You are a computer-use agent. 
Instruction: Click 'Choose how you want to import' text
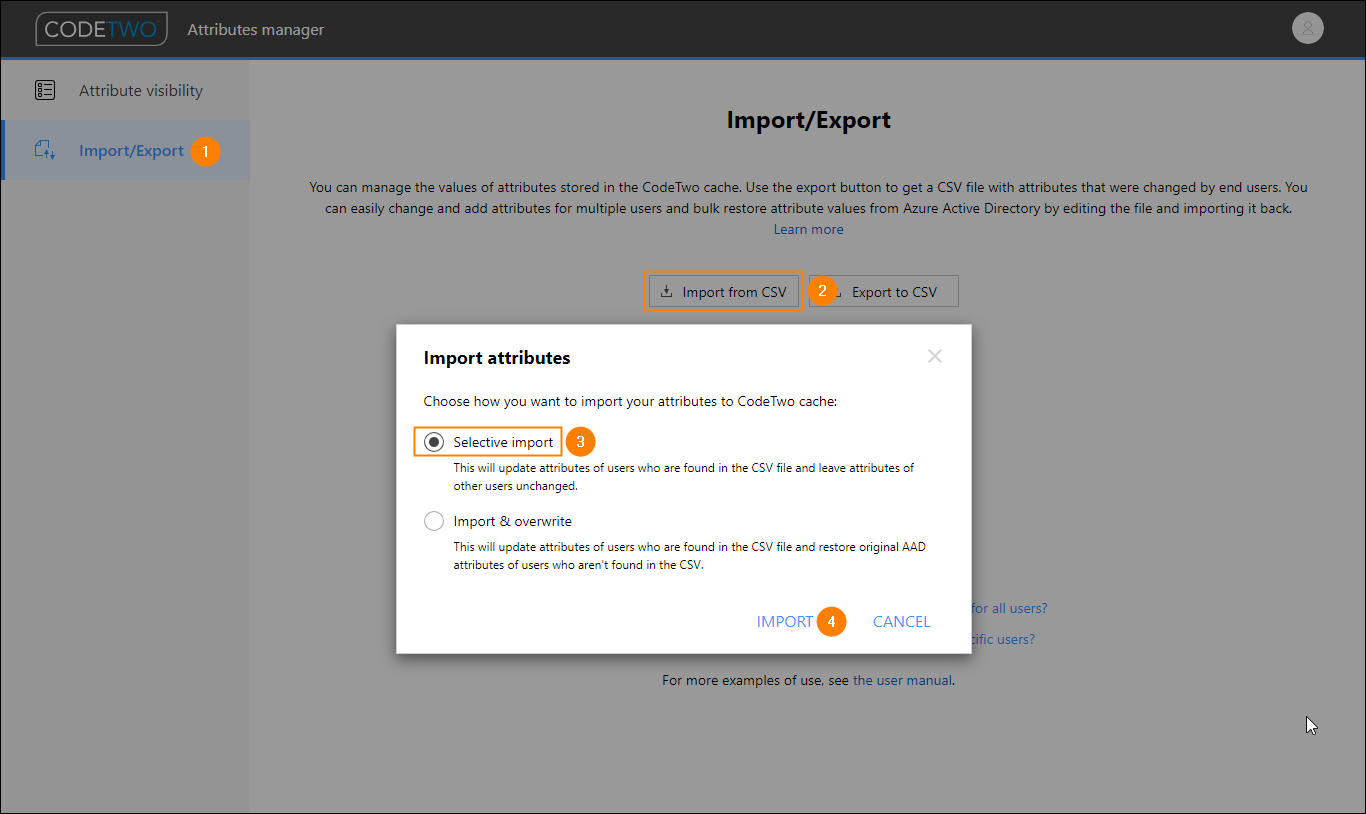click(x=630, y=401)
